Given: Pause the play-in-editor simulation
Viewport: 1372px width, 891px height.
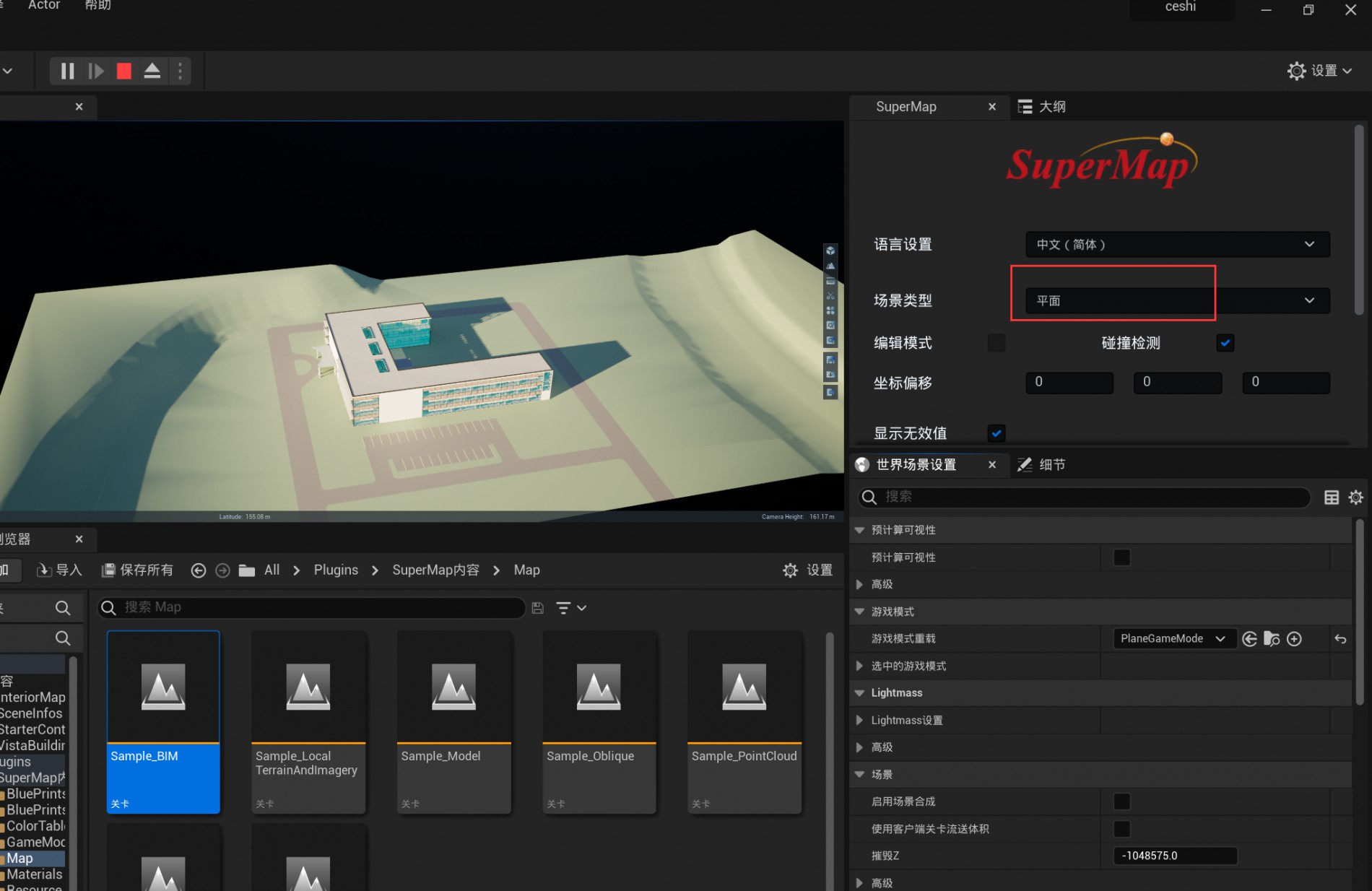Looking at the screenshot, I should click(x=67, y=71).
